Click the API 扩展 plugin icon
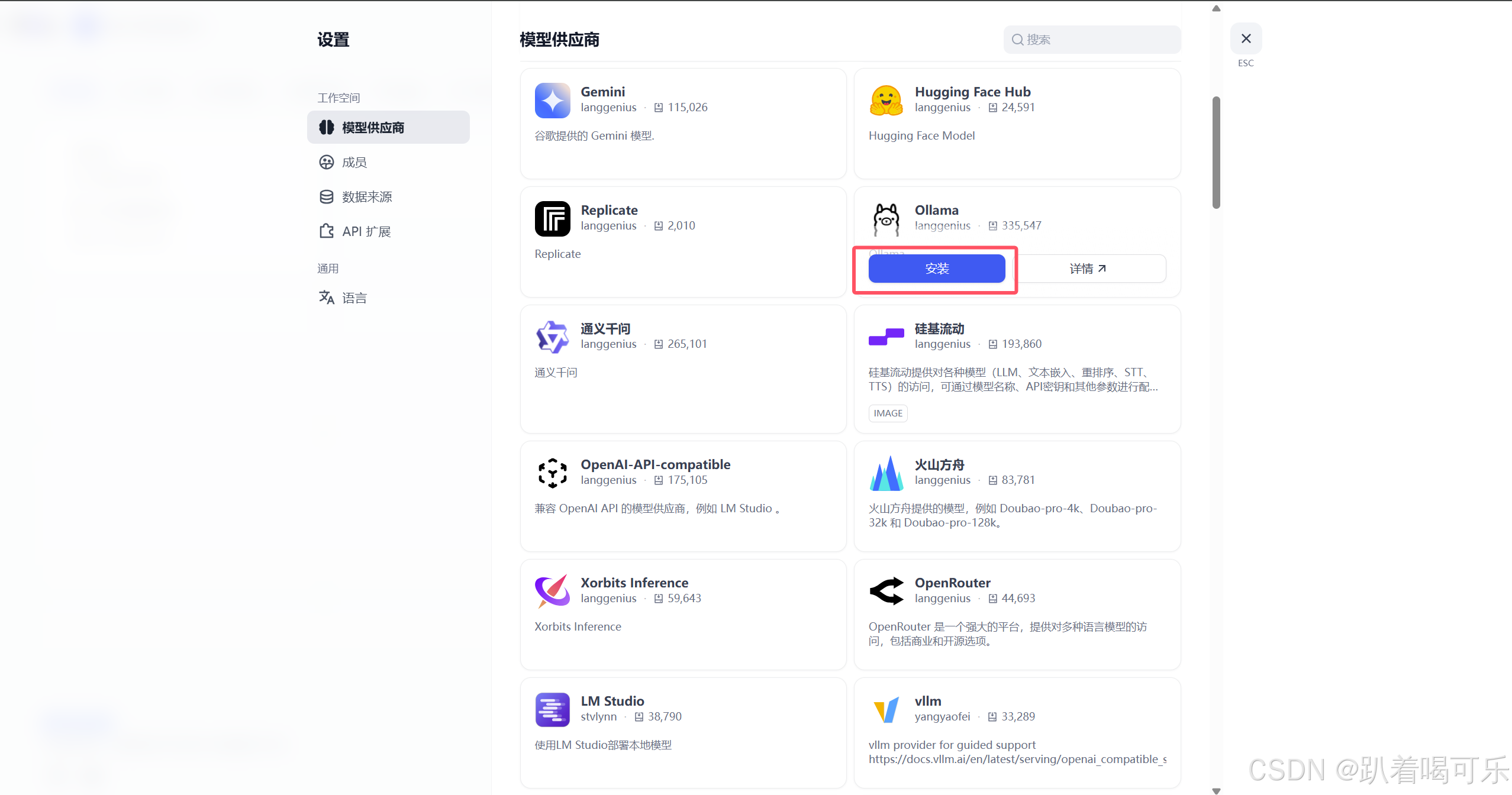This screenshot has width=1512, height=795. [x=326, y=231]
